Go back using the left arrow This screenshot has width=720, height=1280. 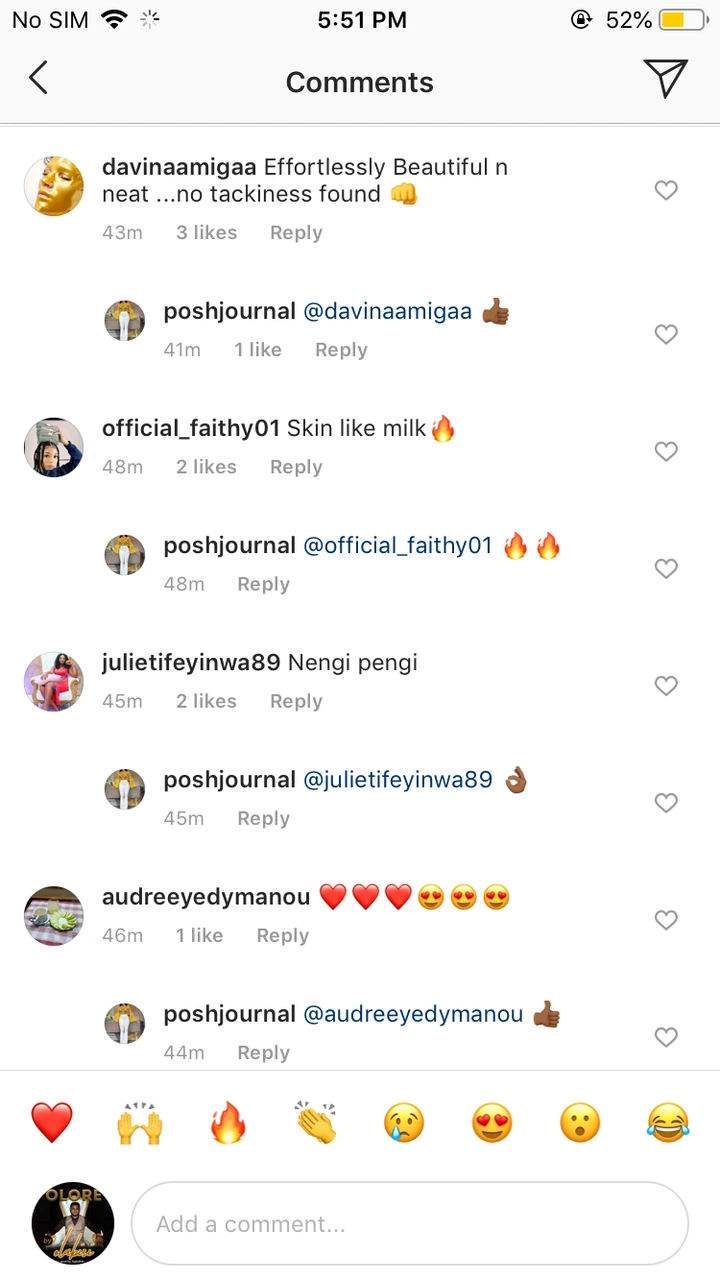point(38,78)
